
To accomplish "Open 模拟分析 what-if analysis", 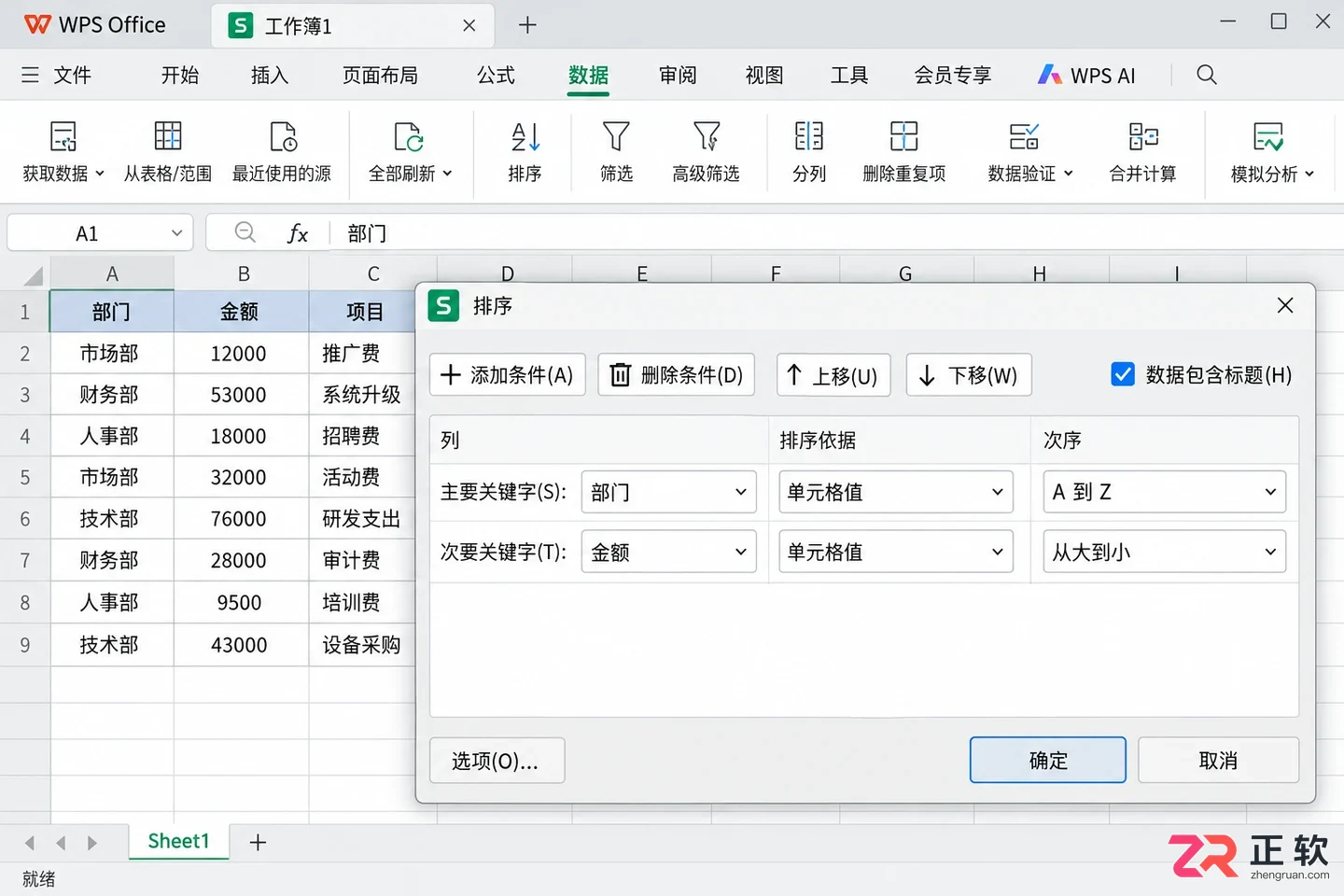I will click(x=1272, y=151).
